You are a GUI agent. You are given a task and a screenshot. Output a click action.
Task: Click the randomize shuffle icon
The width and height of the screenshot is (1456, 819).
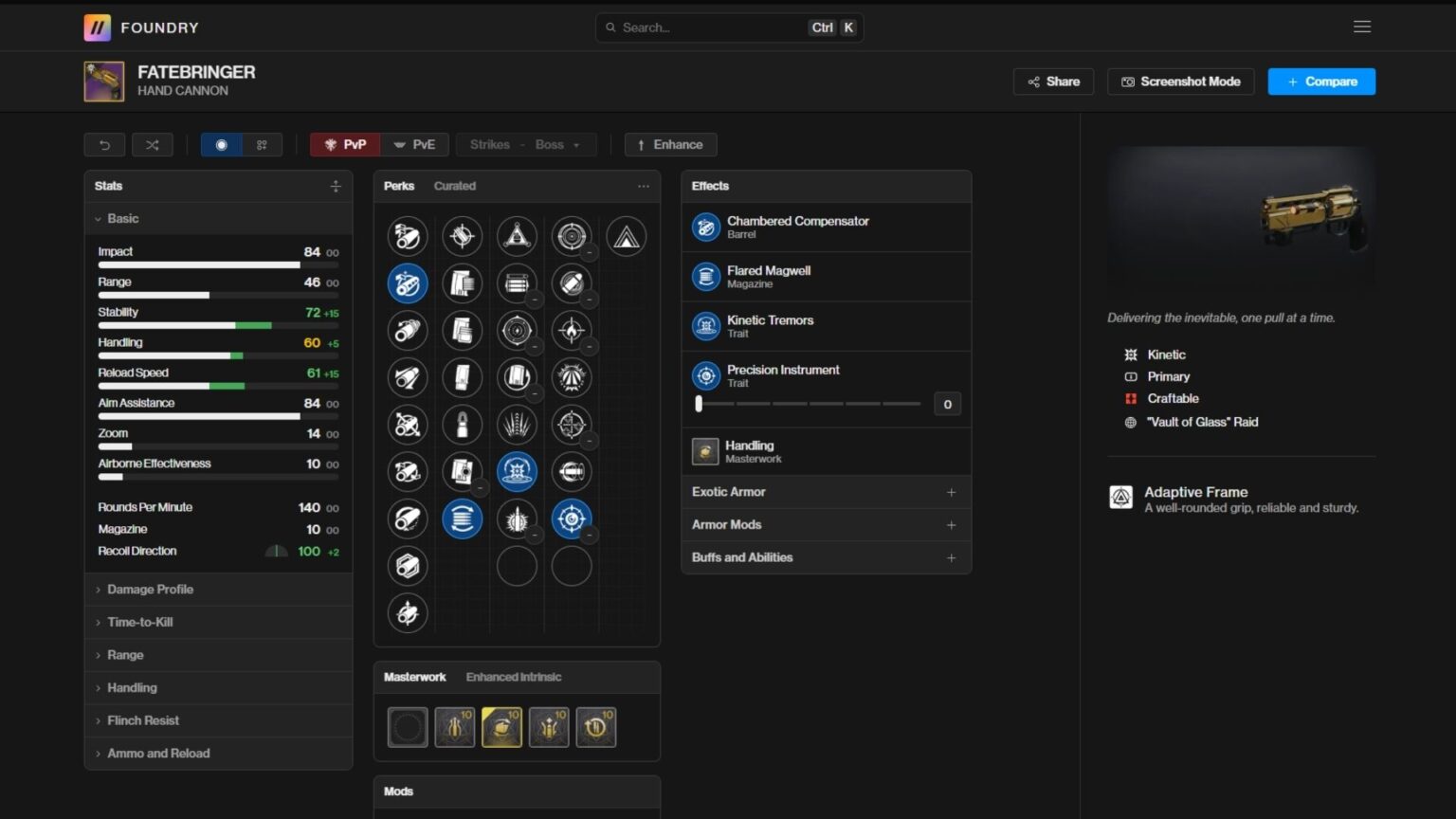(152, 145)
